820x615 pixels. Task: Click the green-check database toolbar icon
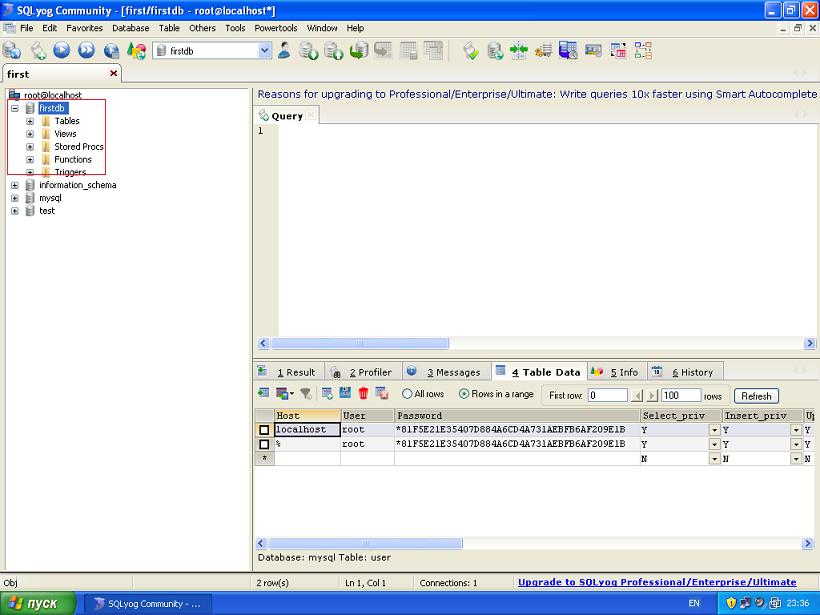click(x=470, y=51)
